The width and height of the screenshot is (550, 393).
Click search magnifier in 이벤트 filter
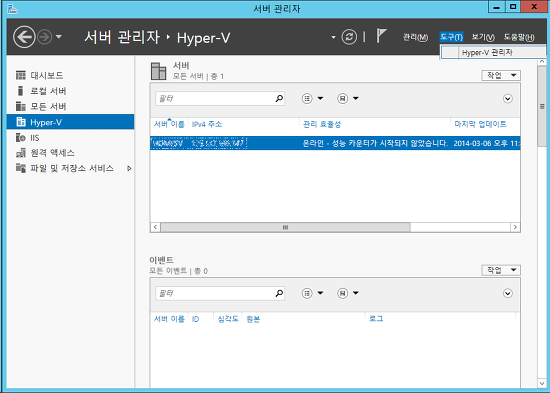pos(279,293)
